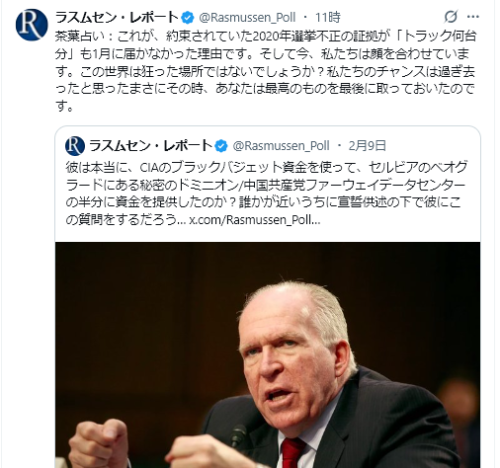The height and width of the screenshot is (468, 500).
Task: Click the verified badge in the quoted post
Action: click(221, 146)
